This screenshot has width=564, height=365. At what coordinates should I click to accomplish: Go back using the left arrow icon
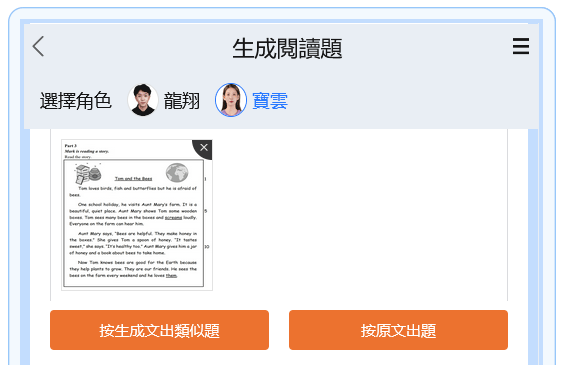point(38,46)
